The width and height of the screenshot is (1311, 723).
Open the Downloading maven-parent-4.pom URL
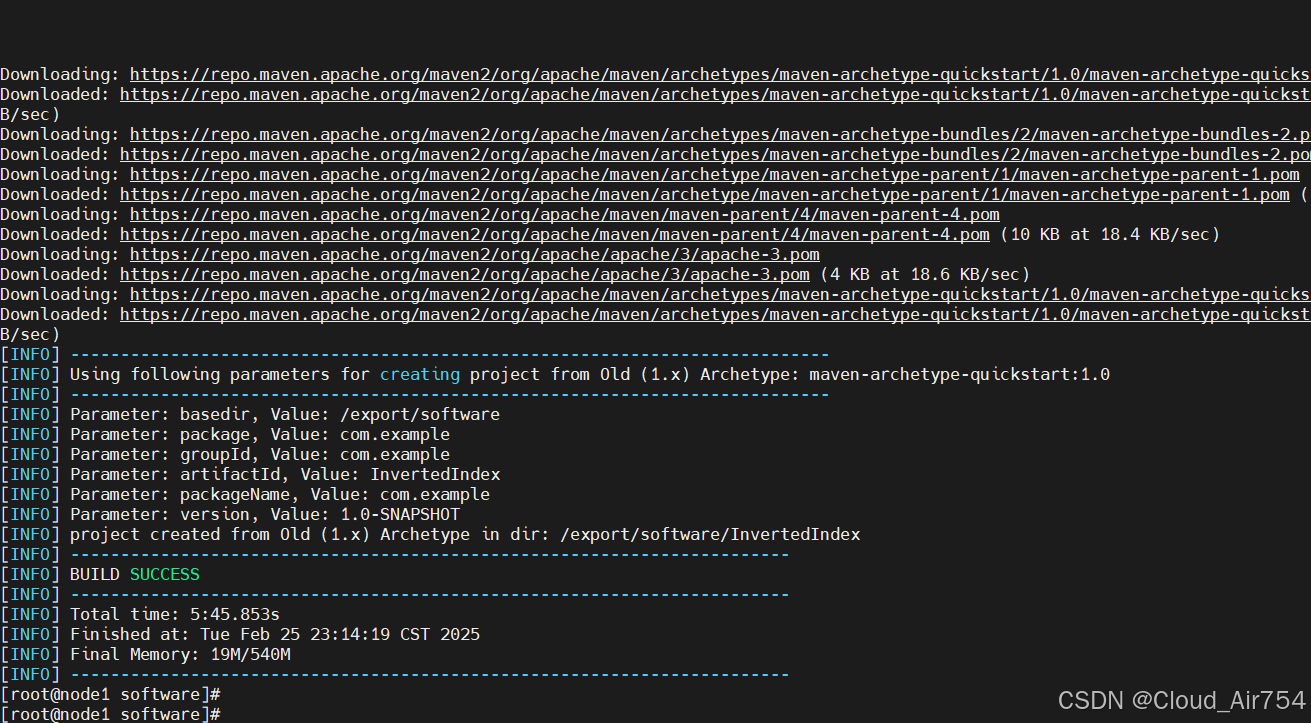(x=565, y=214)
